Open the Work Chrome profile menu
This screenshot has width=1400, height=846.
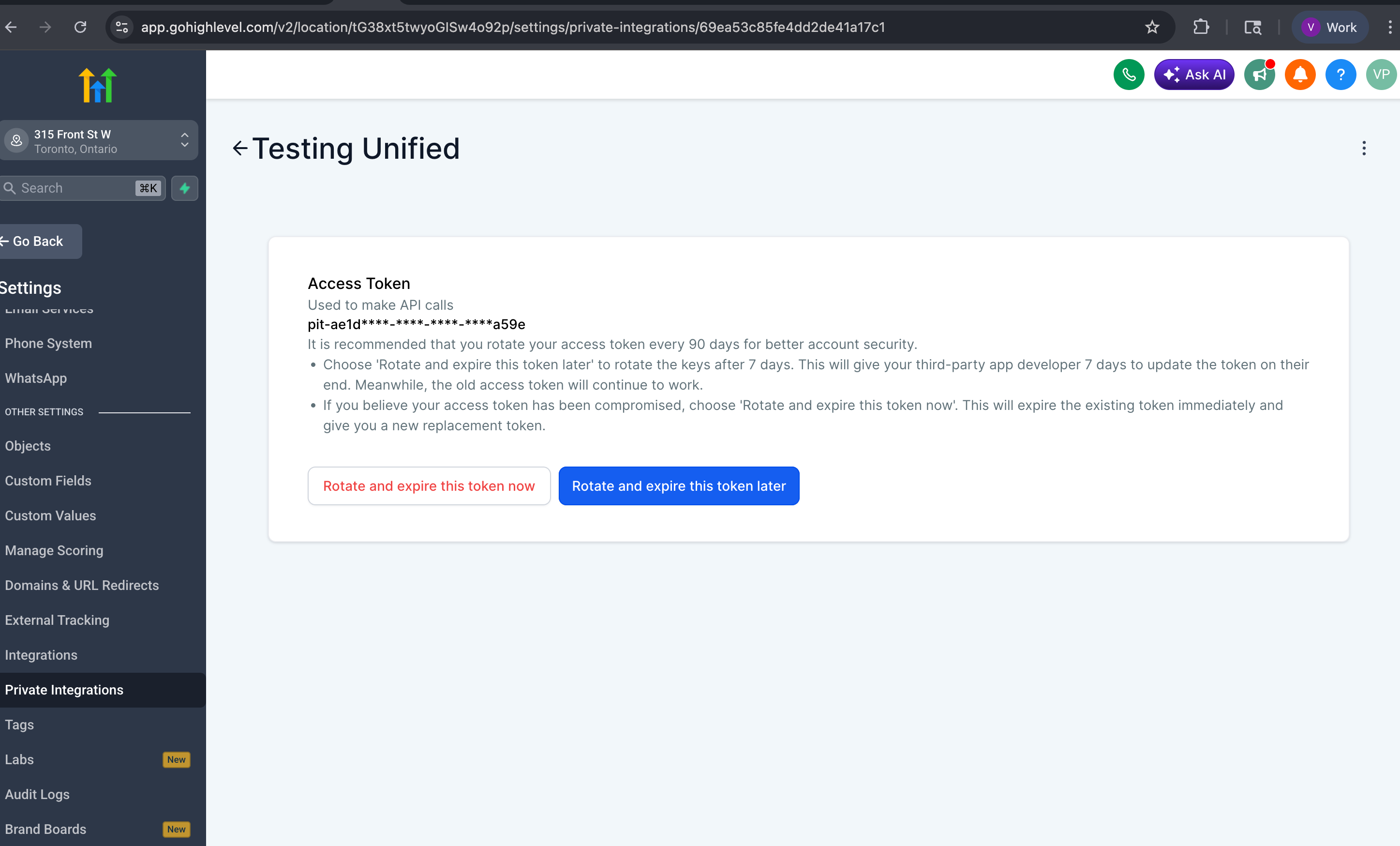(1329, 27)
